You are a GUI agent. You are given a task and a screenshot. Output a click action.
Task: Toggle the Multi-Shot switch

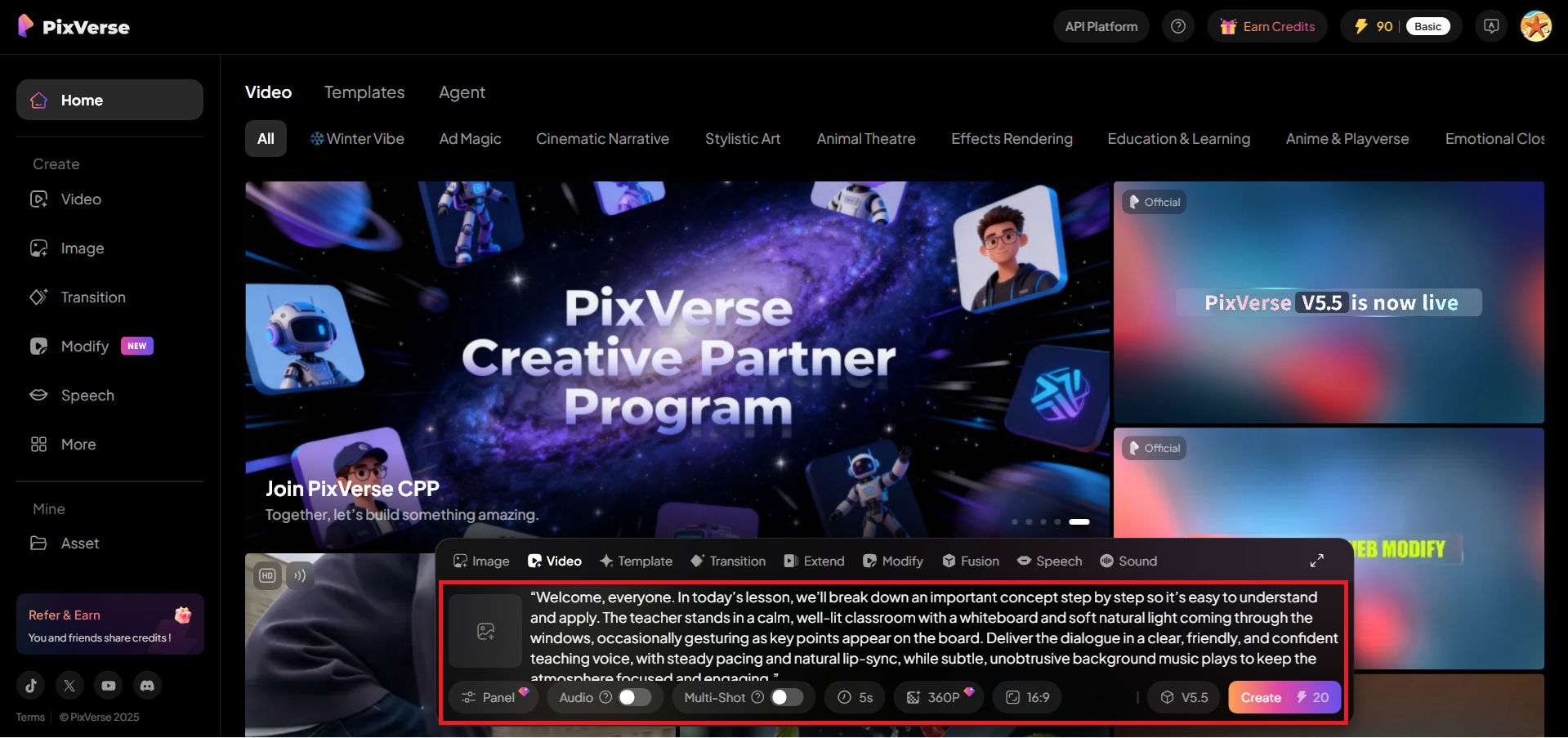[787, 697]
